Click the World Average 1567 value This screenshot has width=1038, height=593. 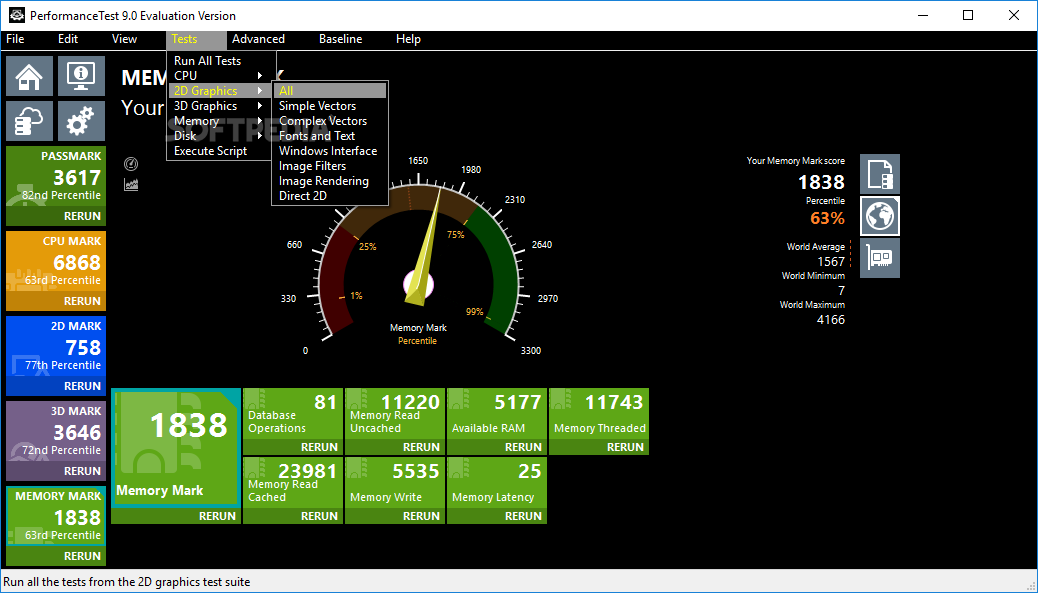(831, 261)
